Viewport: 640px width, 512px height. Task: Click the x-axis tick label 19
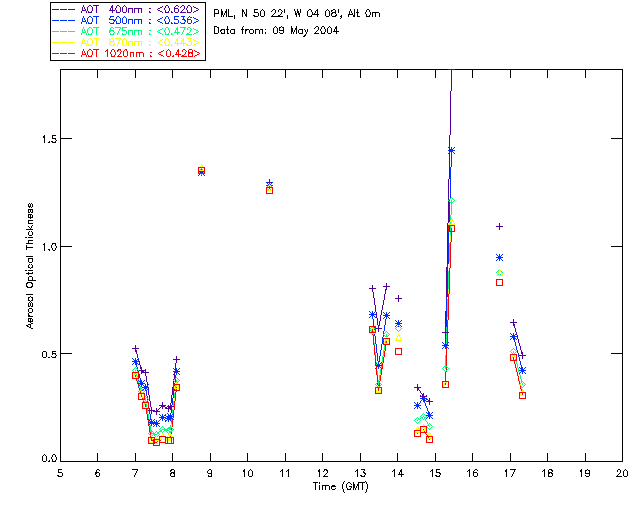click(x=585, y=473)
